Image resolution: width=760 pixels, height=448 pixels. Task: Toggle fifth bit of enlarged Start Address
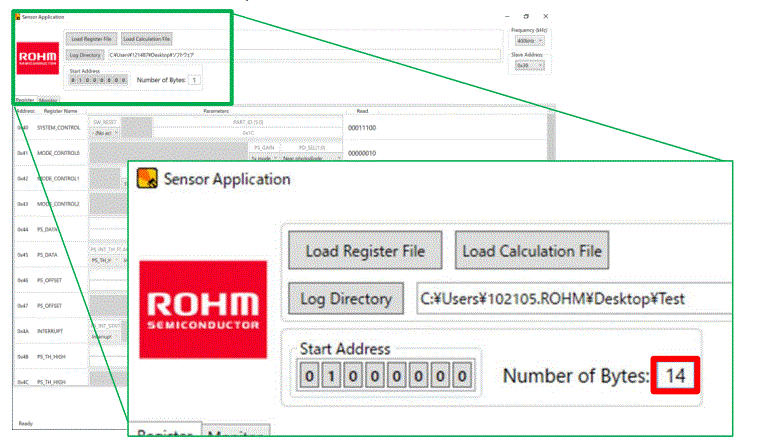pos(397,376)
